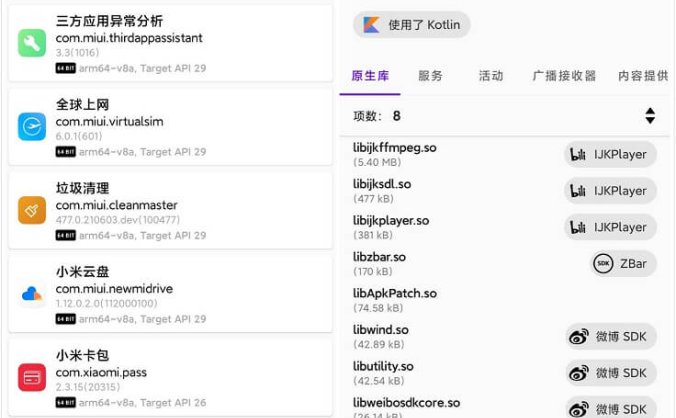Click the Target API 26 text
The height and width of the screenshot is (418, 676).
173,402
